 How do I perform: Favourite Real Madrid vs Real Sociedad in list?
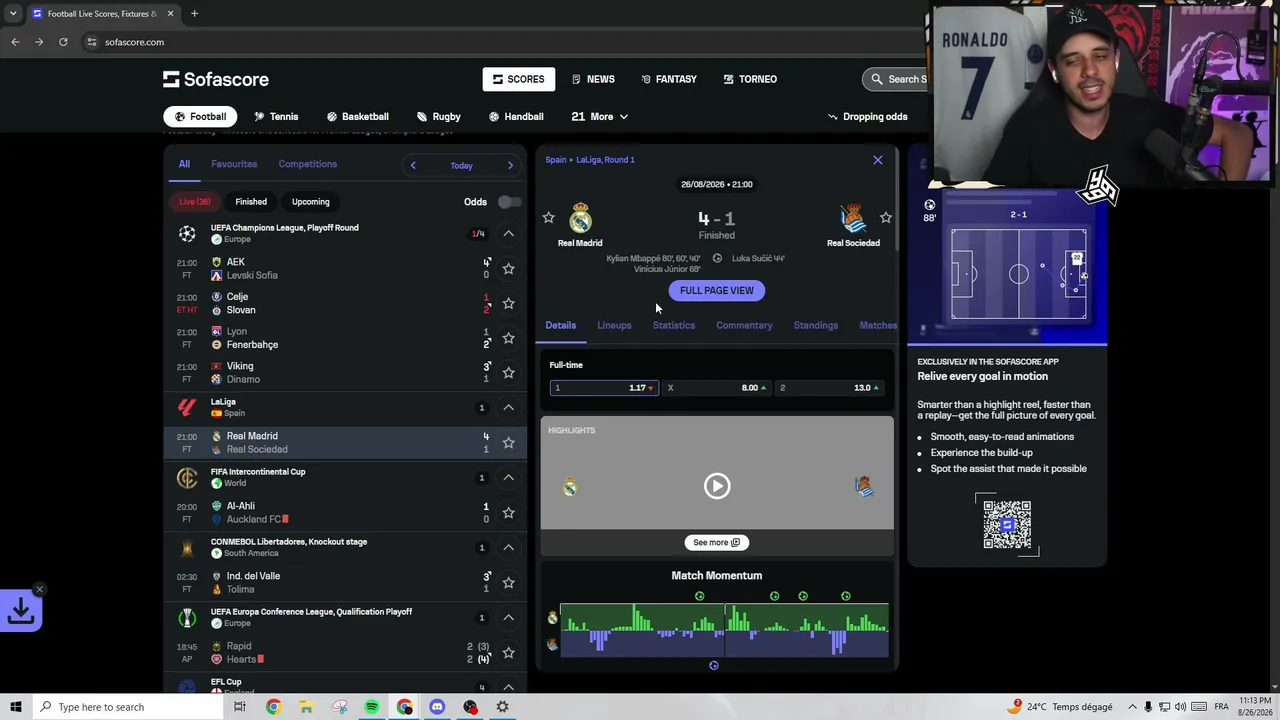[x=508, y=442]
